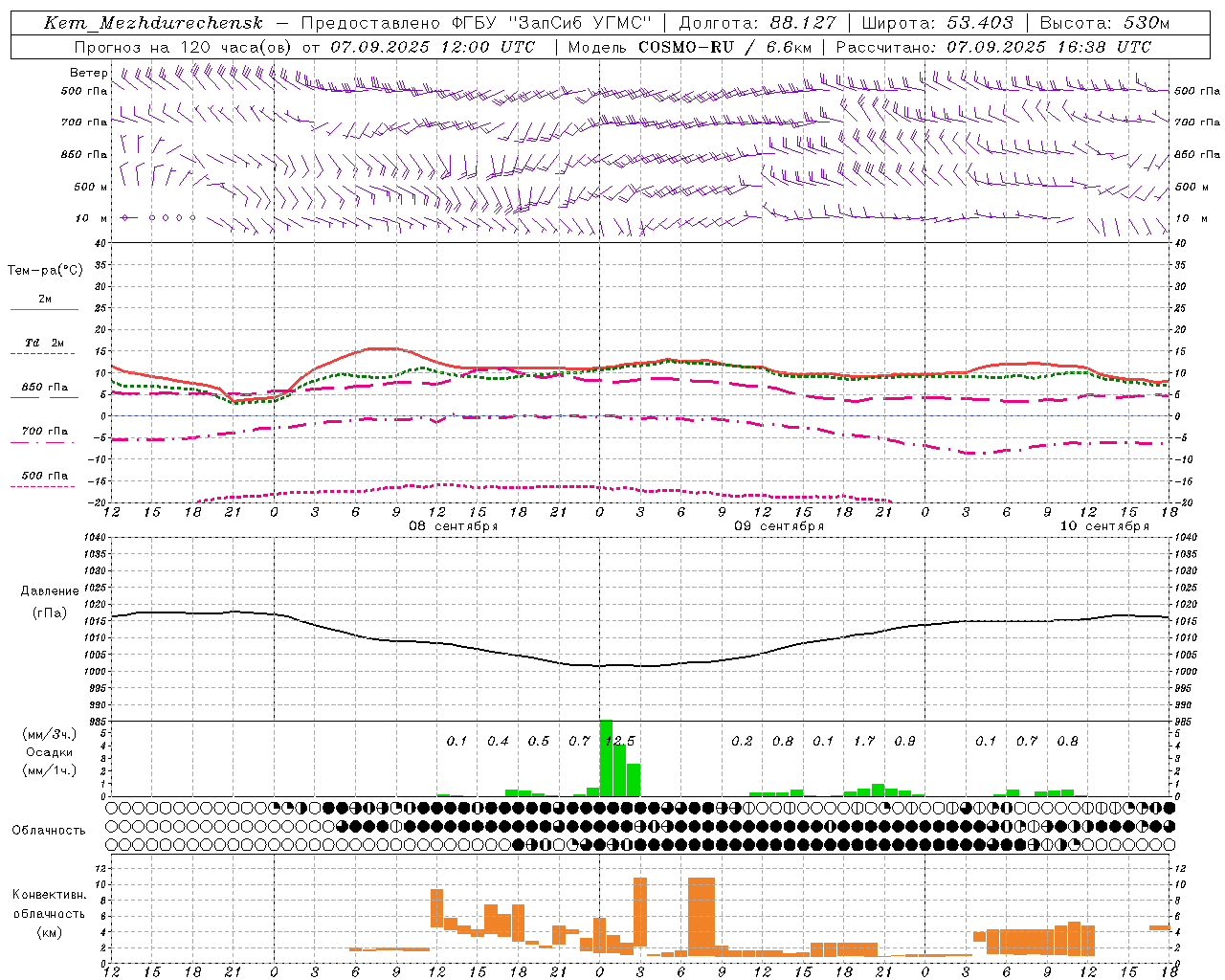Click the Конвективн. облачность label
Image resolution: width=1225 pixels, height=980 pixels.
50,904
